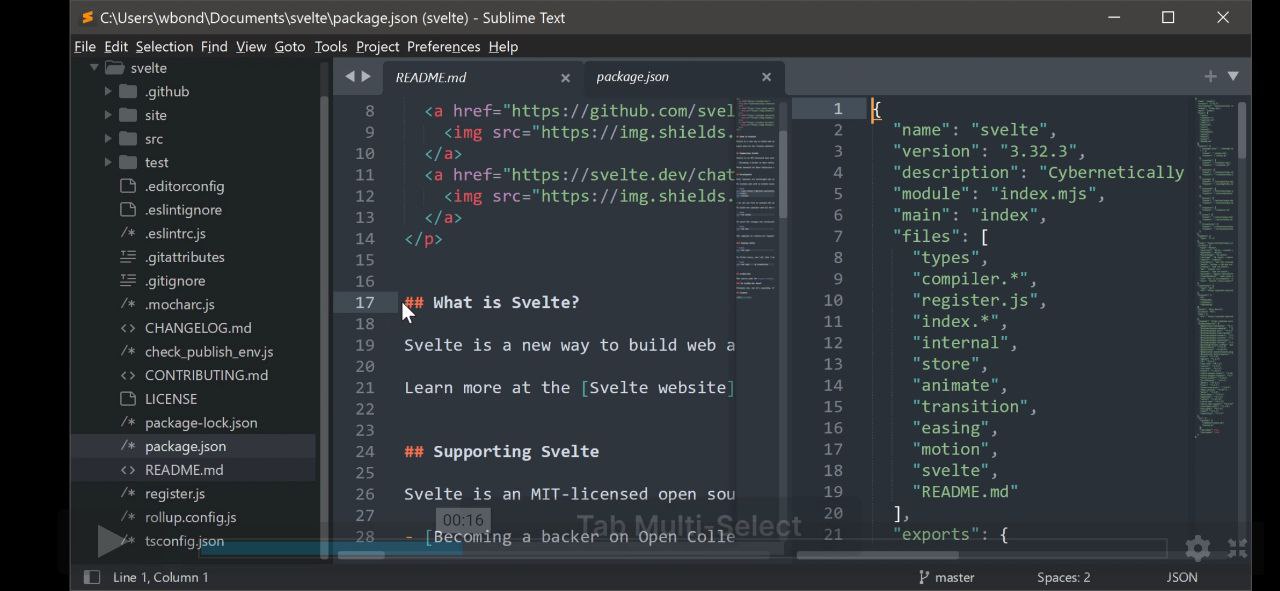Click the video play button overlay
Screen dimensions: 1280x591
[x=110, y=541]
